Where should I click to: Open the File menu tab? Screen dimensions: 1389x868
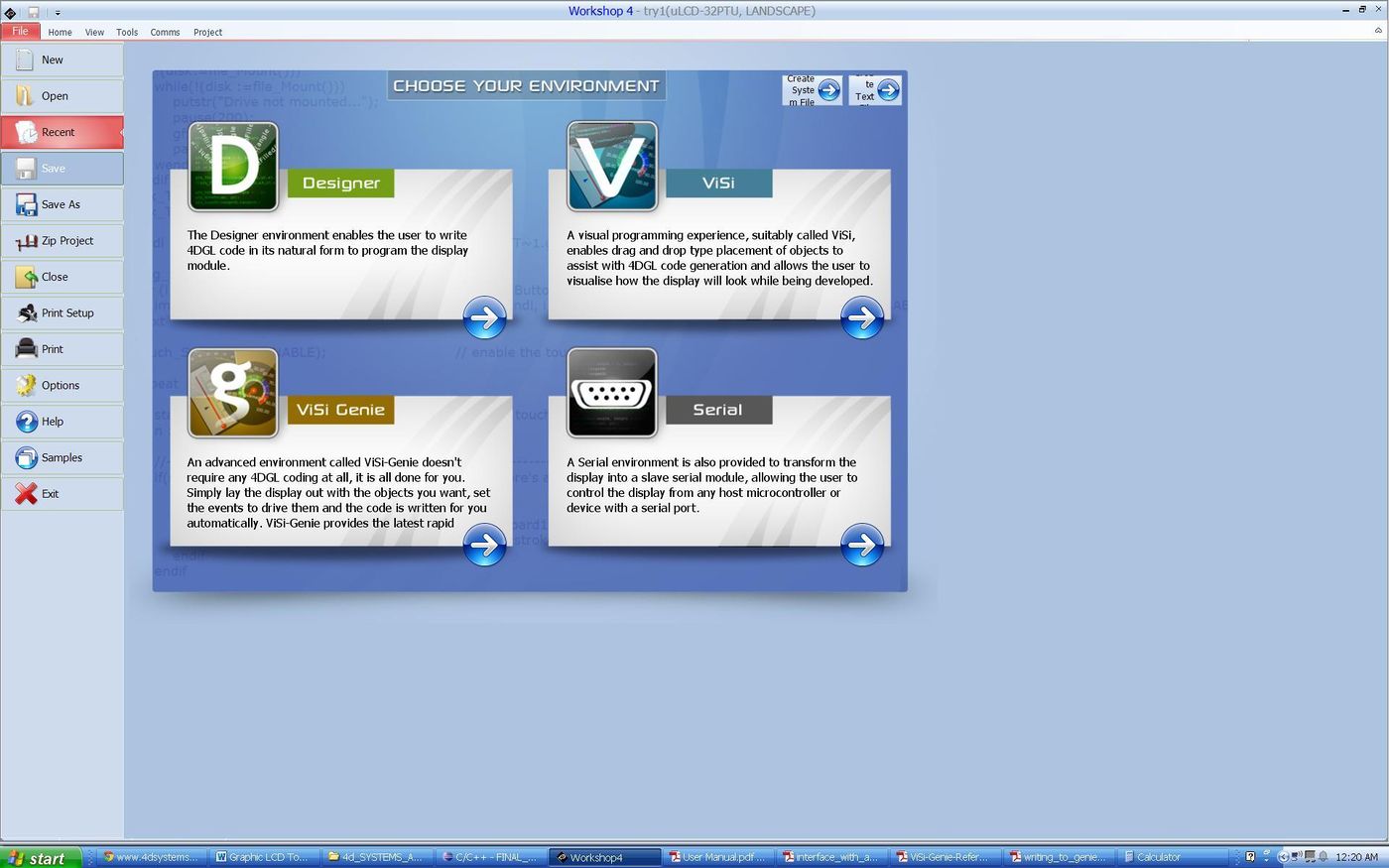click(20, 31)
